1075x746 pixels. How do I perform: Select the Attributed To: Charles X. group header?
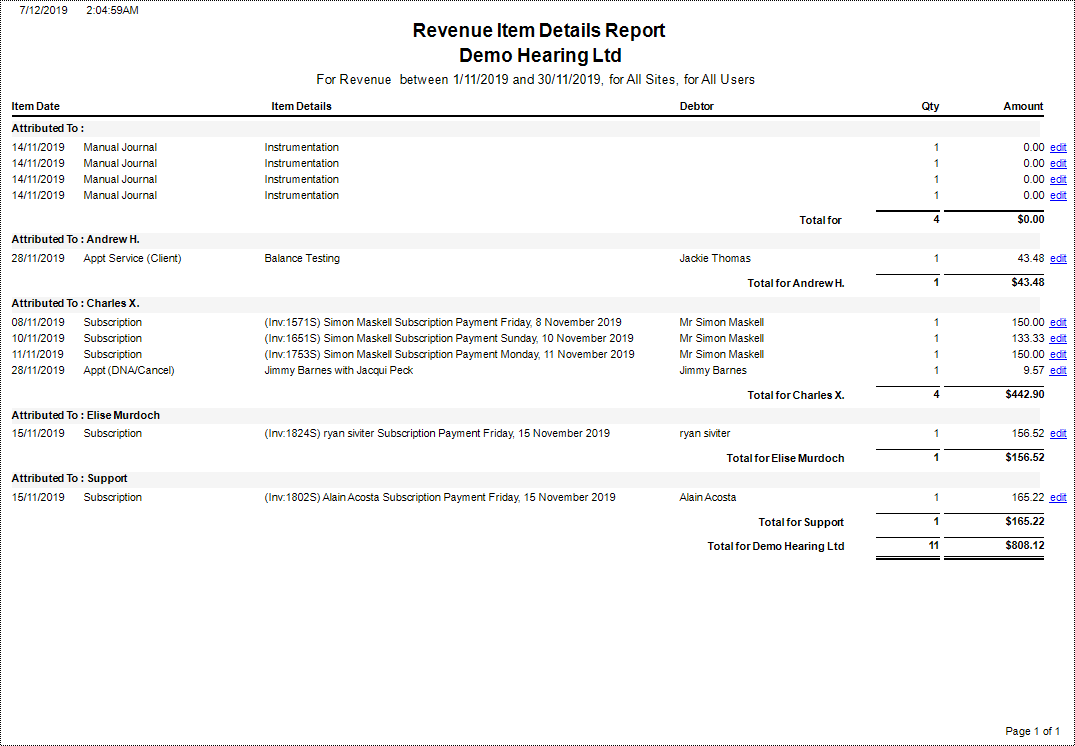[76, 303]
